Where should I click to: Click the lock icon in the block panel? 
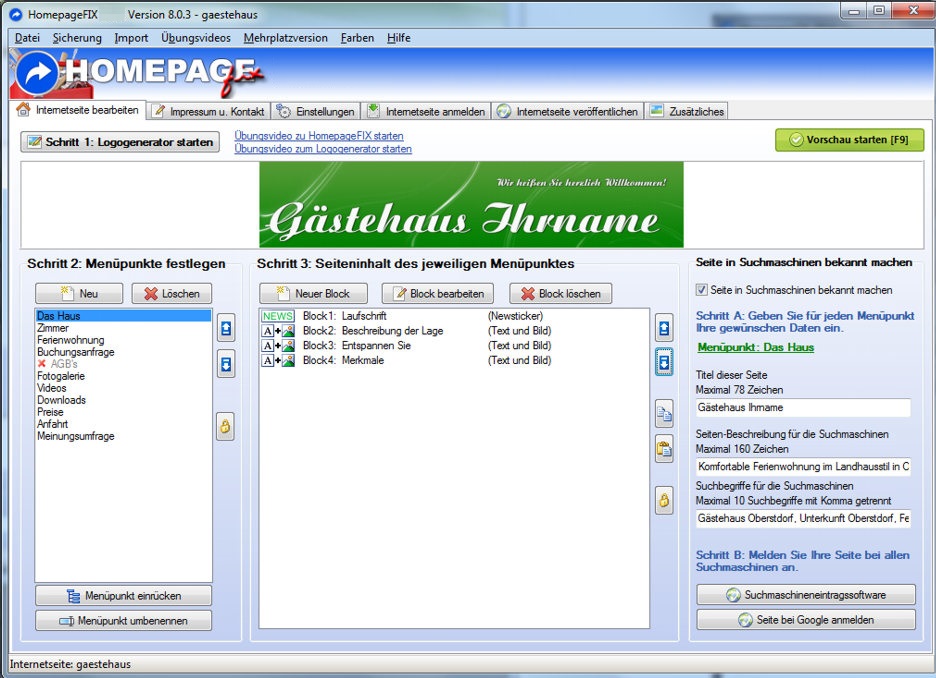[x=662, y=500]
